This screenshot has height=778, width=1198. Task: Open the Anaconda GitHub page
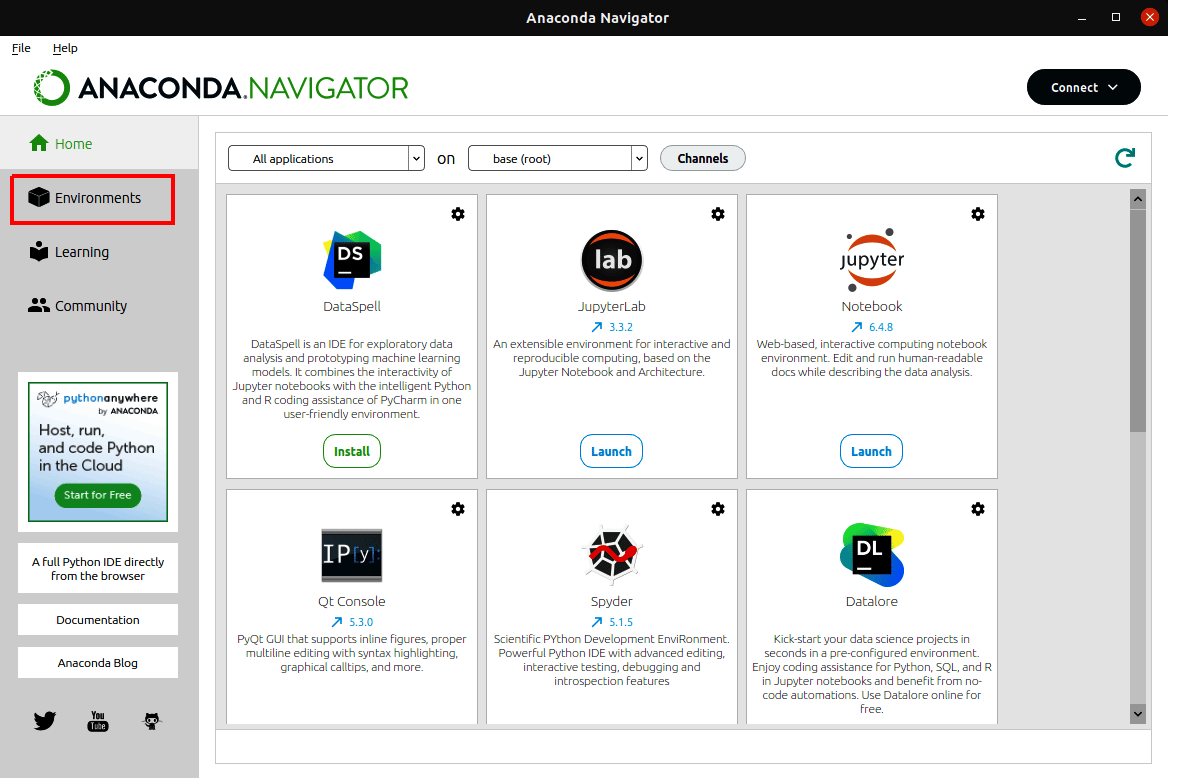152,720
